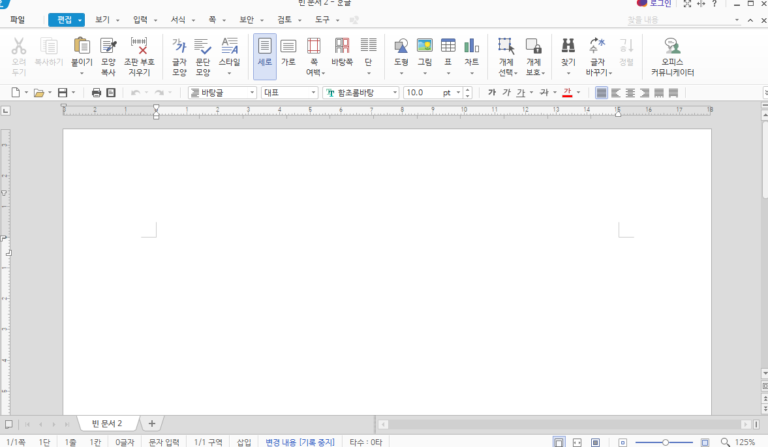The image size is (768, 447).
Task: Open the 보기 menu
Action: (x=102, y=20)
